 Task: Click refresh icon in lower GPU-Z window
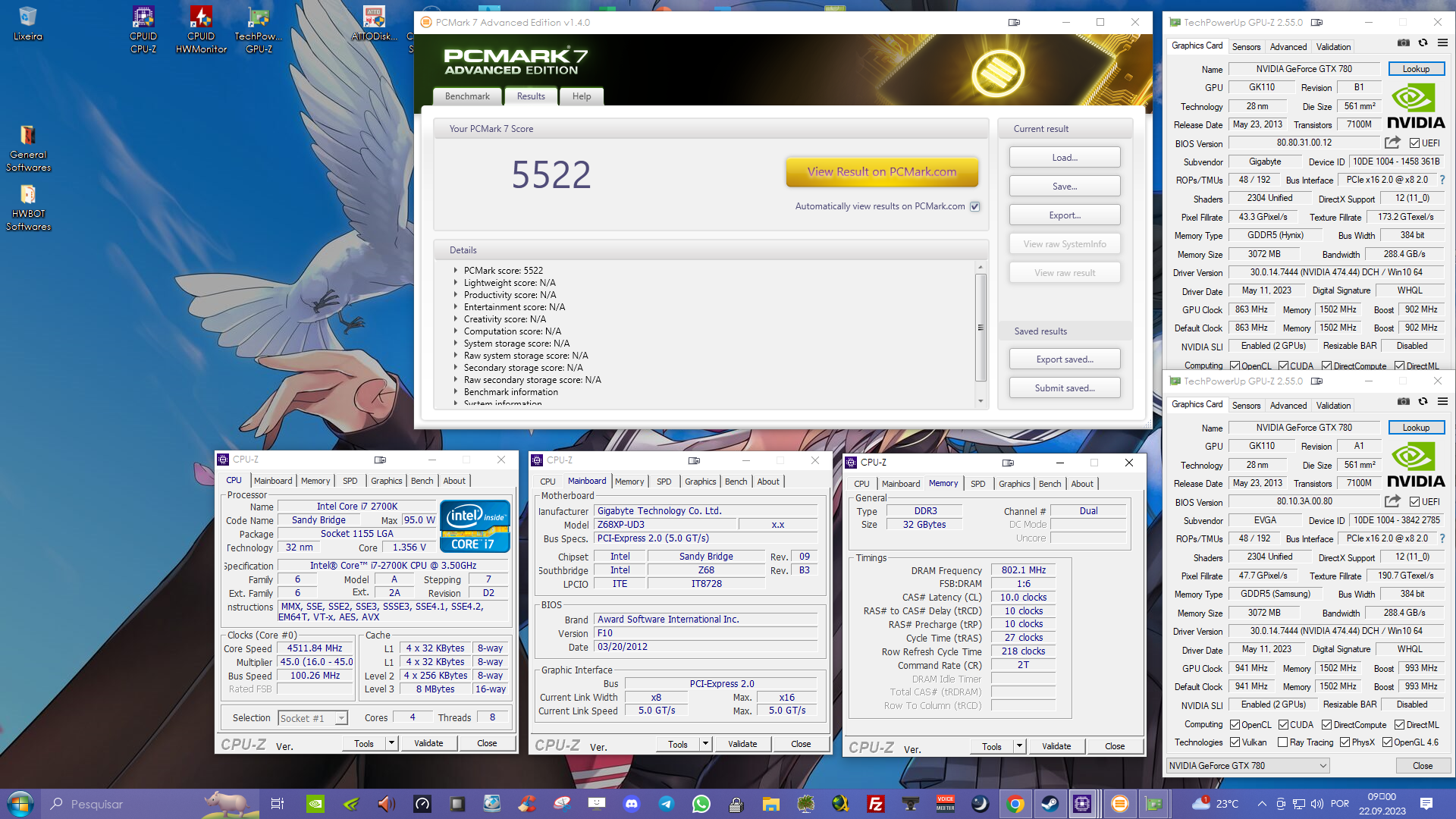pyautogui.click(x=1423, y=402)
